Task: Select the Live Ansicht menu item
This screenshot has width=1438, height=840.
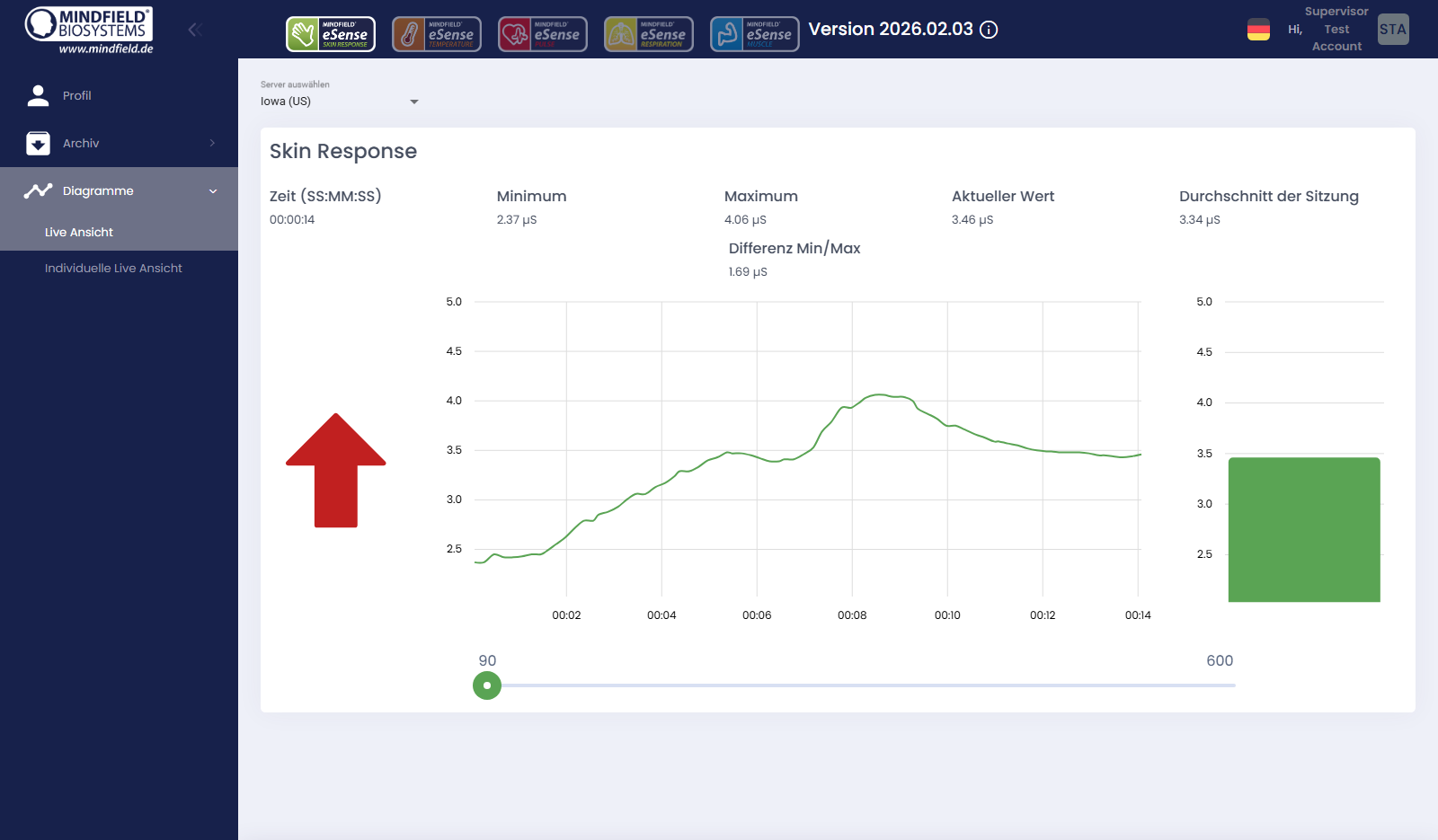Action: click(x=79, y=232)
